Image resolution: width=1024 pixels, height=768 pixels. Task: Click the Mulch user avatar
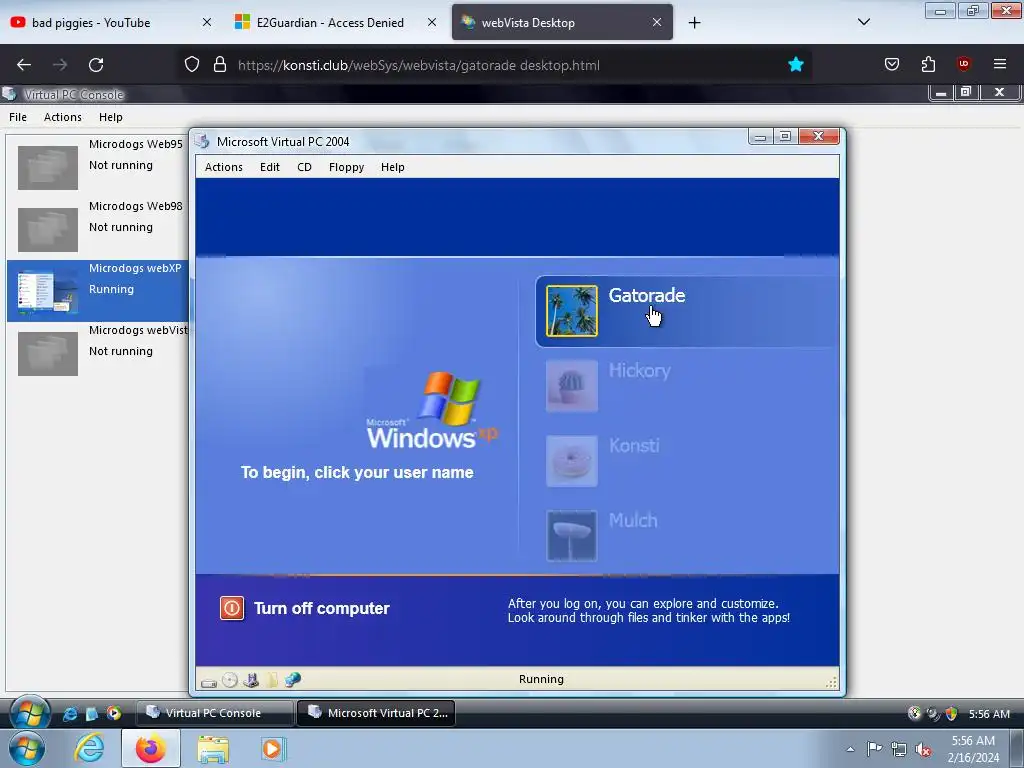pyautogui.click(x=571, y=536)
